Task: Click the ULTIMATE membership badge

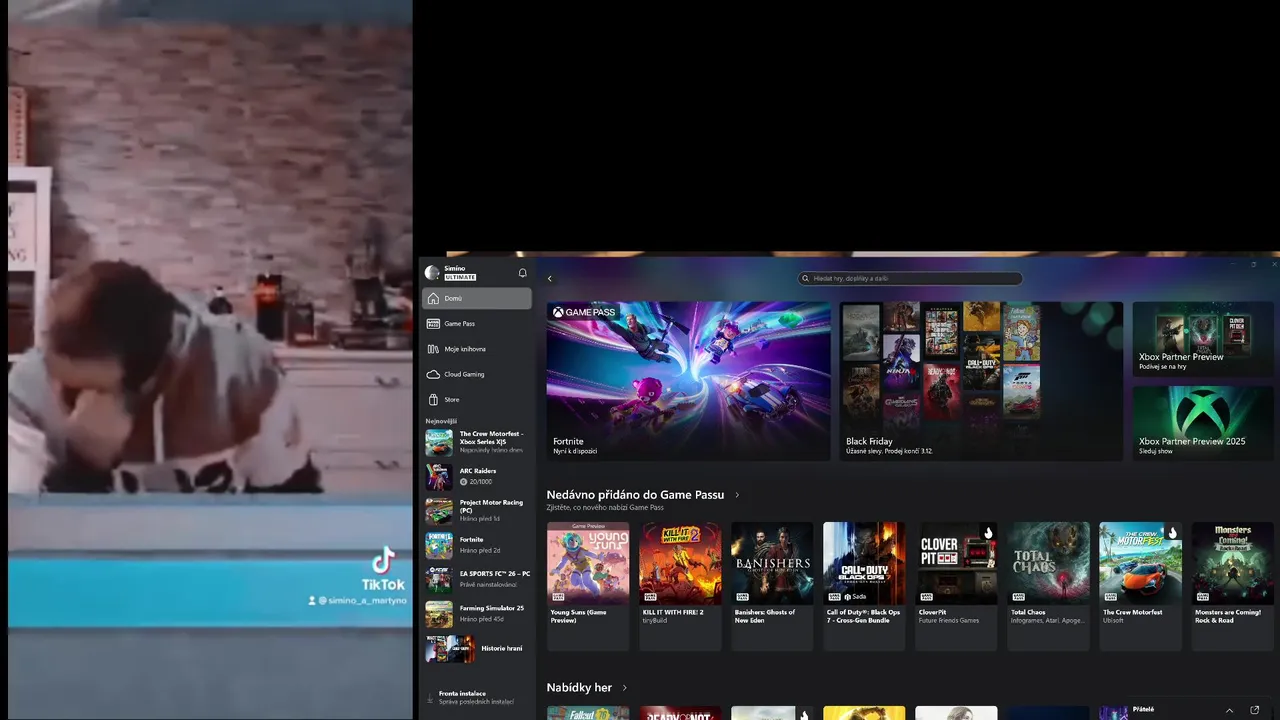Action: tap(460, 277)
